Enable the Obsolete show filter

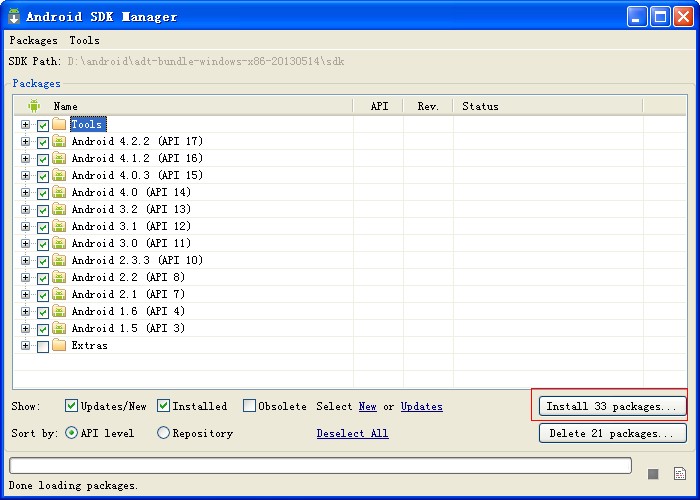[x=249, y=406]
